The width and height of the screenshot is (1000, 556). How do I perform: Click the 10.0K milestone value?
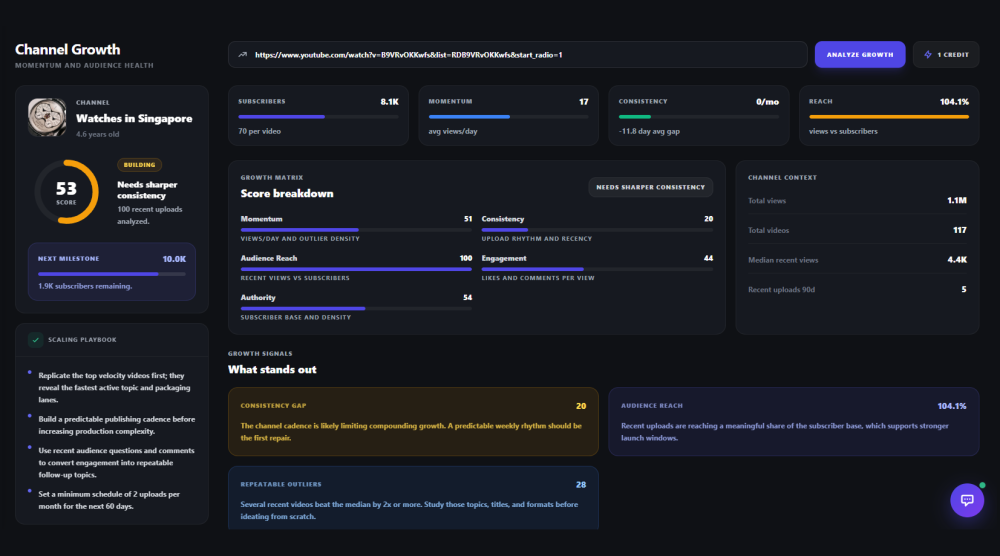point(174,259)
